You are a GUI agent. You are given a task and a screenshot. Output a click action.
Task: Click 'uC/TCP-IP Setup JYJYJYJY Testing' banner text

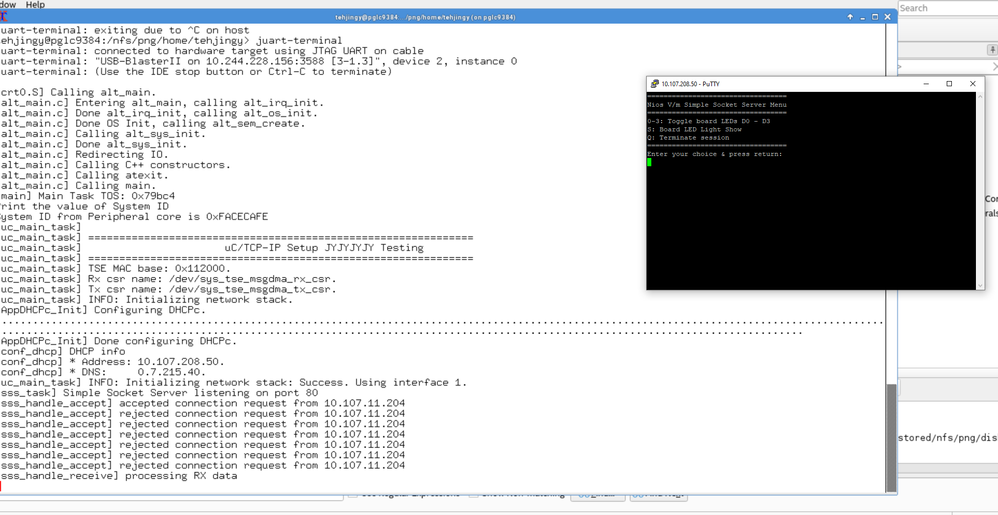[324, 248]
